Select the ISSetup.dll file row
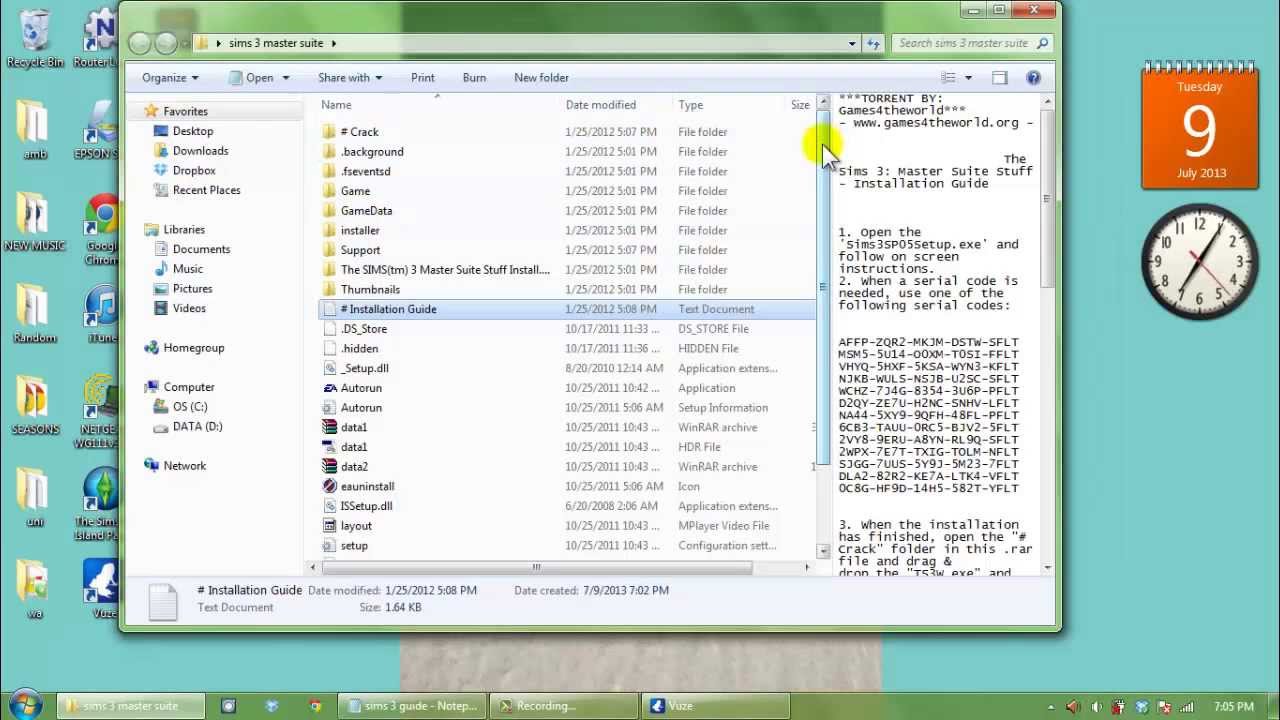 (x=566, y=506)
